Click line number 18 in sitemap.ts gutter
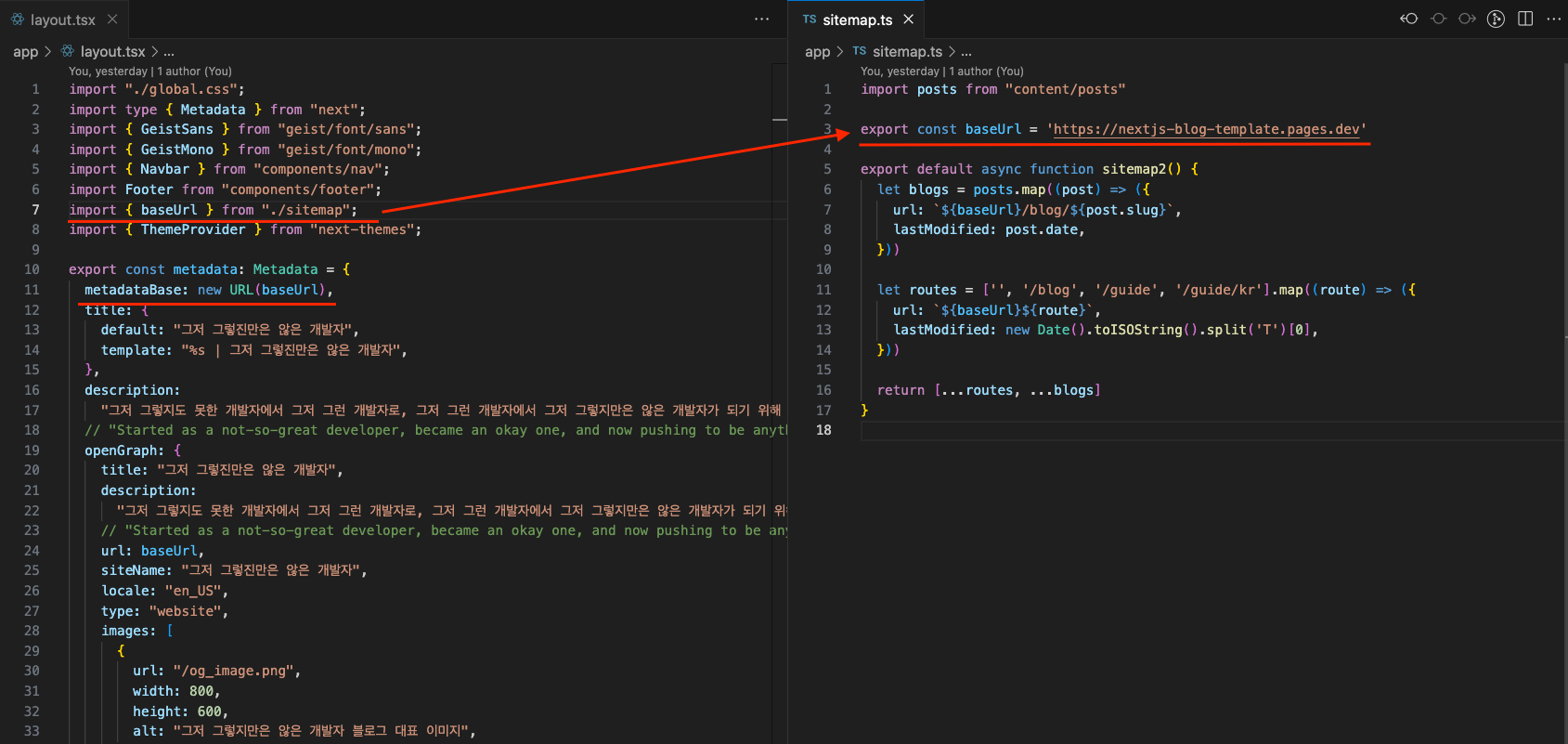Image resolution: width=1568 pixels, height=744 pixels. 823,430
